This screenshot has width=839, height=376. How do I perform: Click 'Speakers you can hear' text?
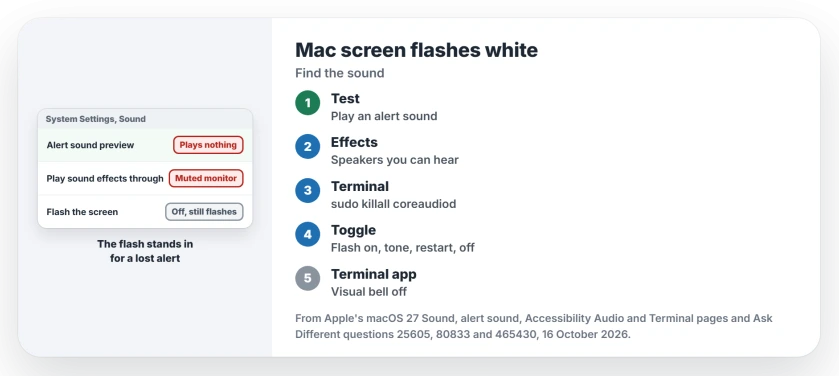[395, 160]
